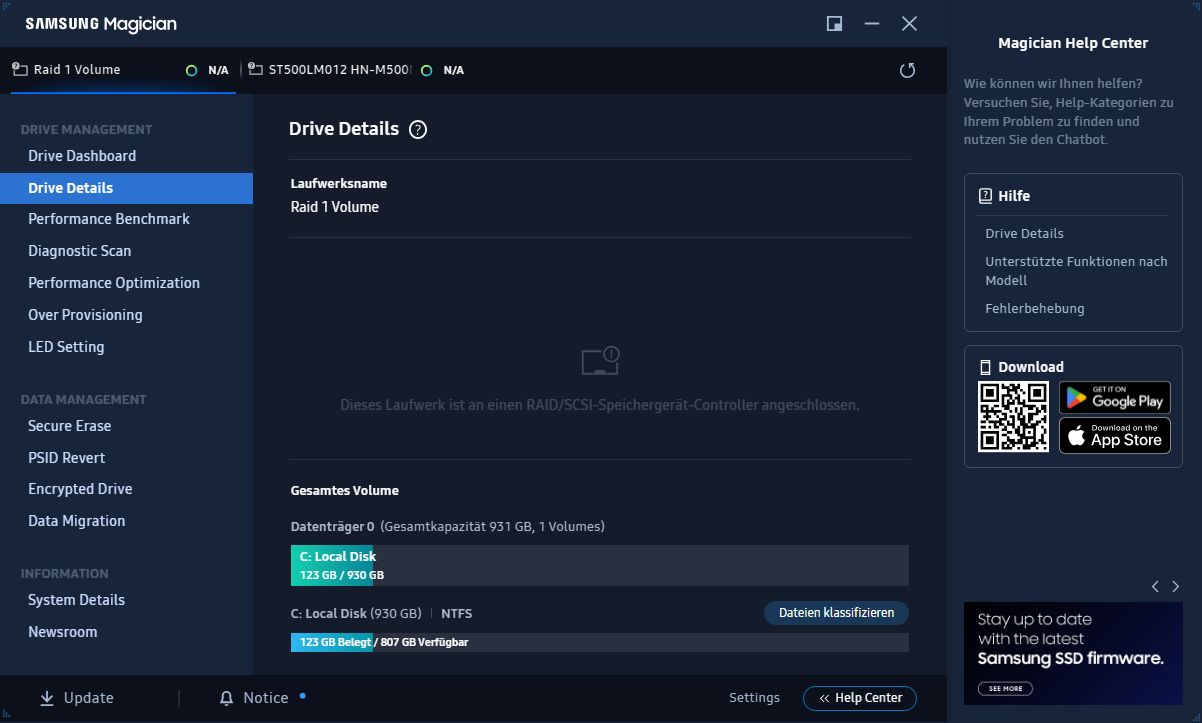Click the Dateien klassifizieren button
Screen dimensions: 1202x723
[x=836, y=613]
